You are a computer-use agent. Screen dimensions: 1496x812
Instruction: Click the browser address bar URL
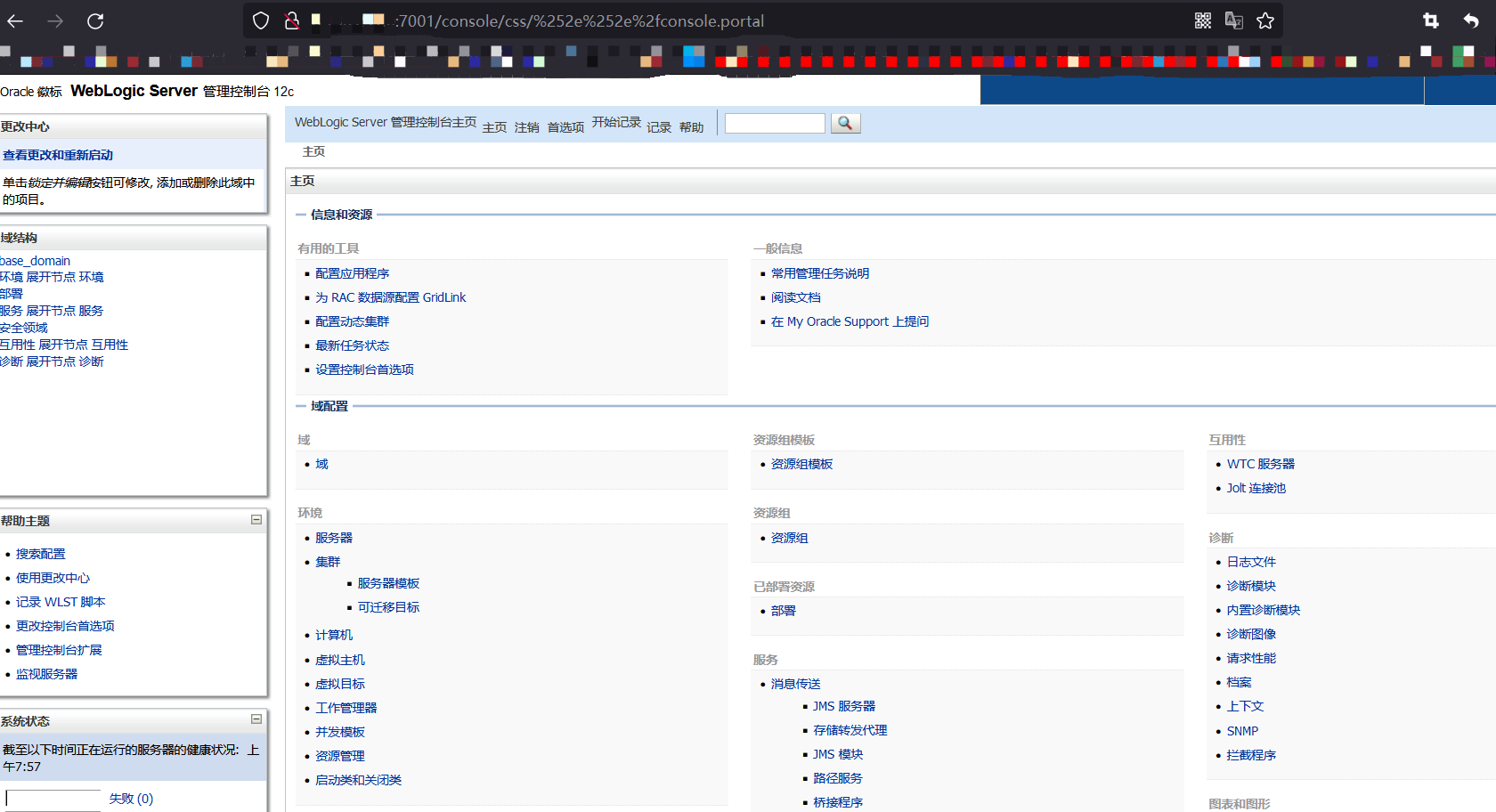(x=579, y=20)
